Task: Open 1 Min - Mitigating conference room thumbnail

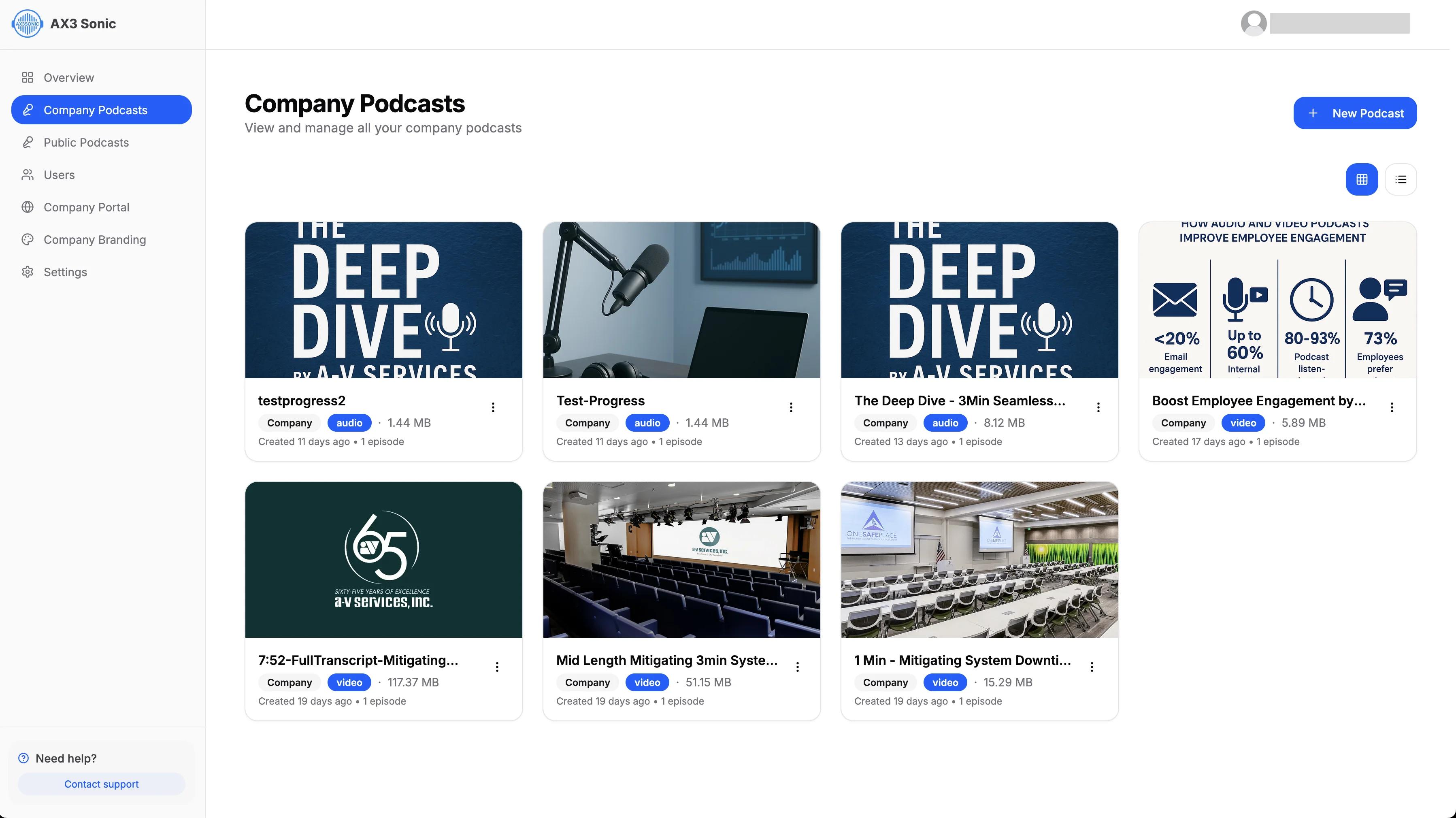Action: click(979, 560)
